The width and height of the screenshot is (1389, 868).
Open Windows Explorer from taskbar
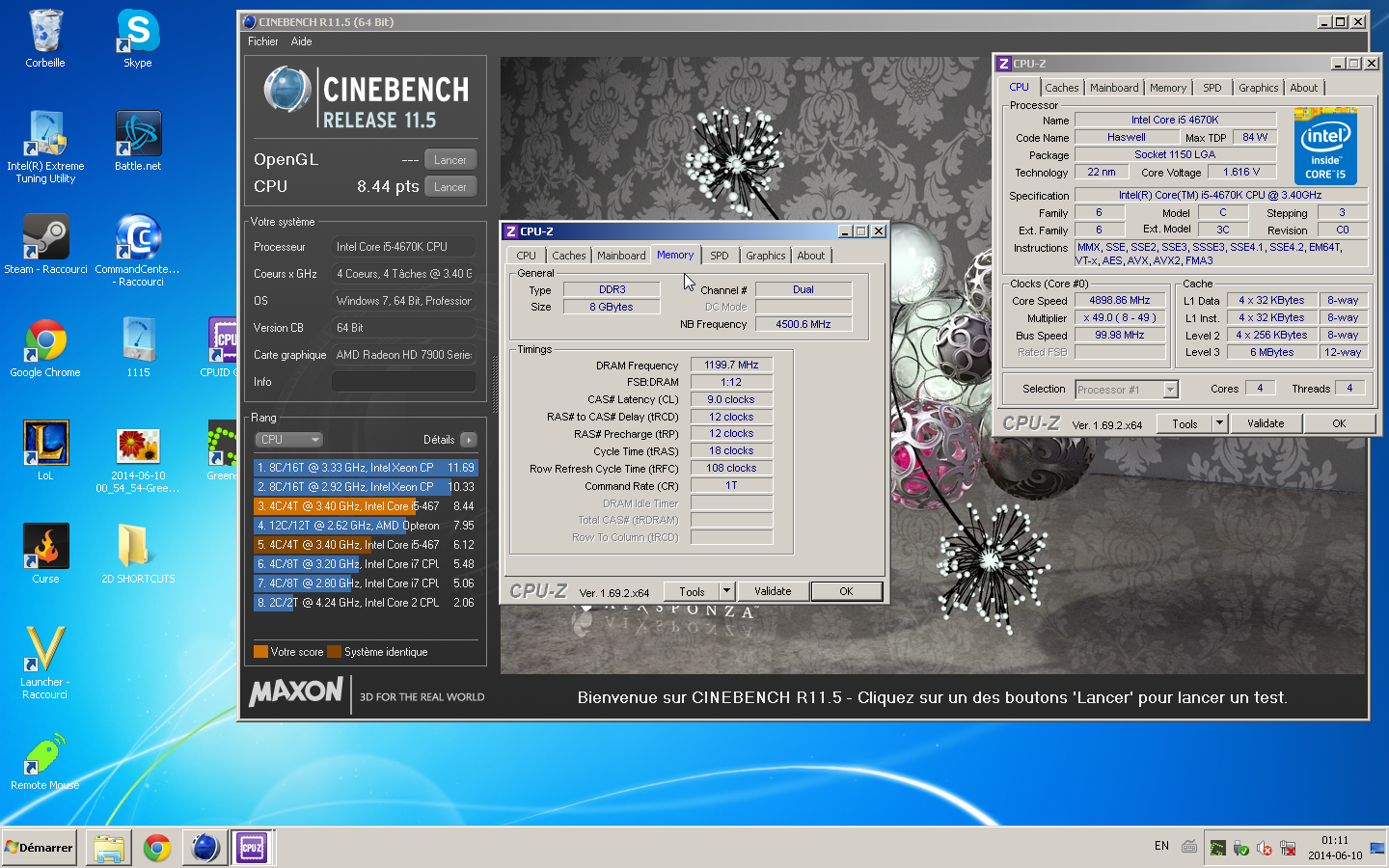tap(109, 848)
